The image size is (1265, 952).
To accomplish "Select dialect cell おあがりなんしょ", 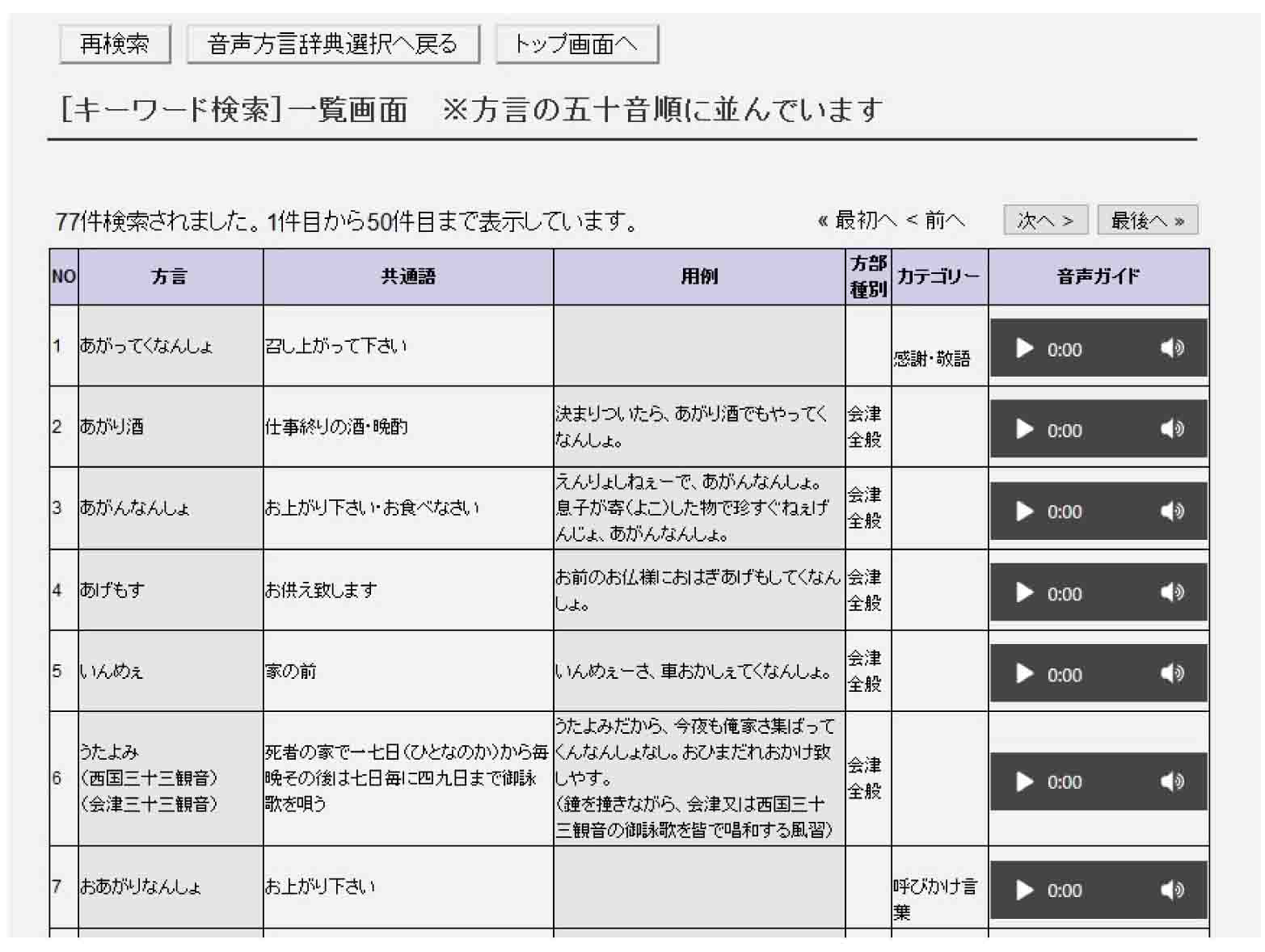I will point(170,887).
